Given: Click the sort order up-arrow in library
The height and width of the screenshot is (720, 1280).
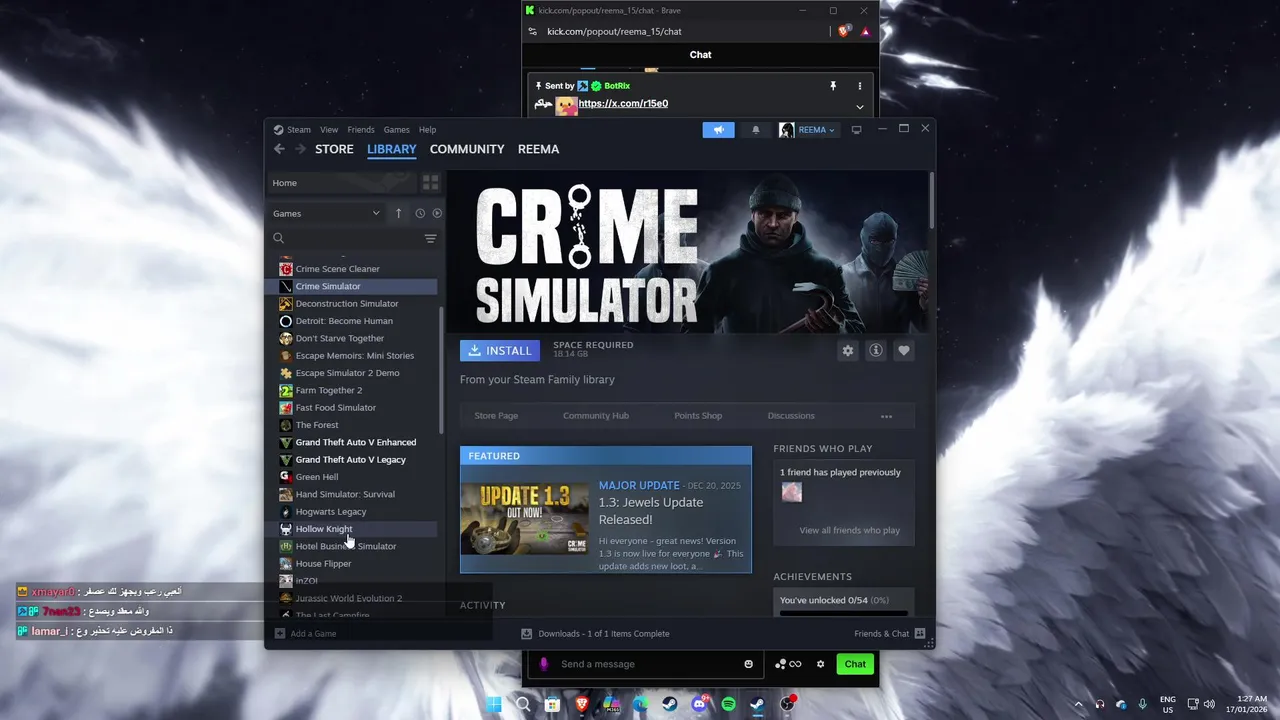Looking at the screenshot, I should click(x=398, y=213).
